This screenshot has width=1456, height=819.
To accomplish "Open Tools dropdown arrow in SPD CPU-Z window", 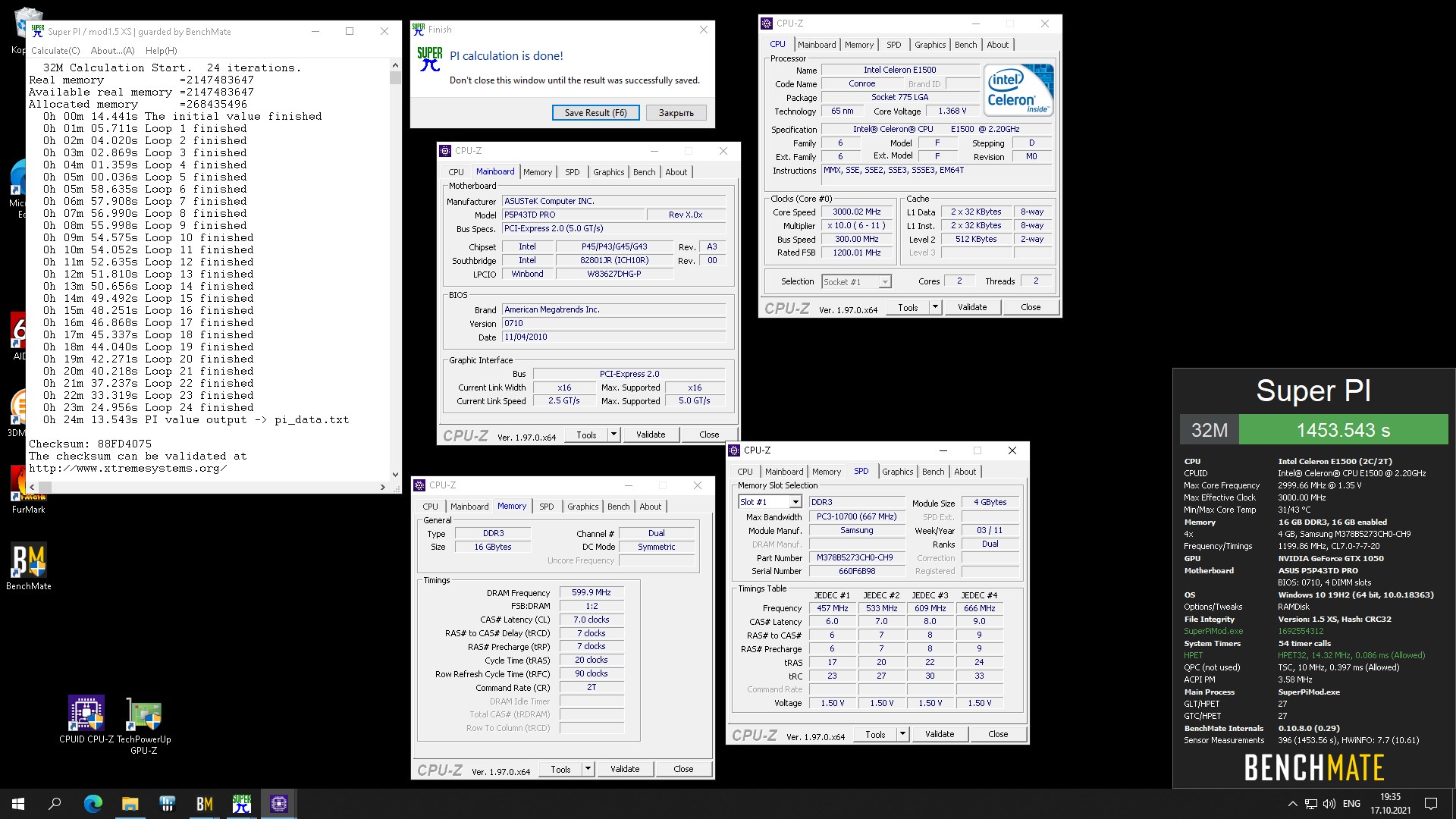I will pyautogui.click(x=902, y=734).
